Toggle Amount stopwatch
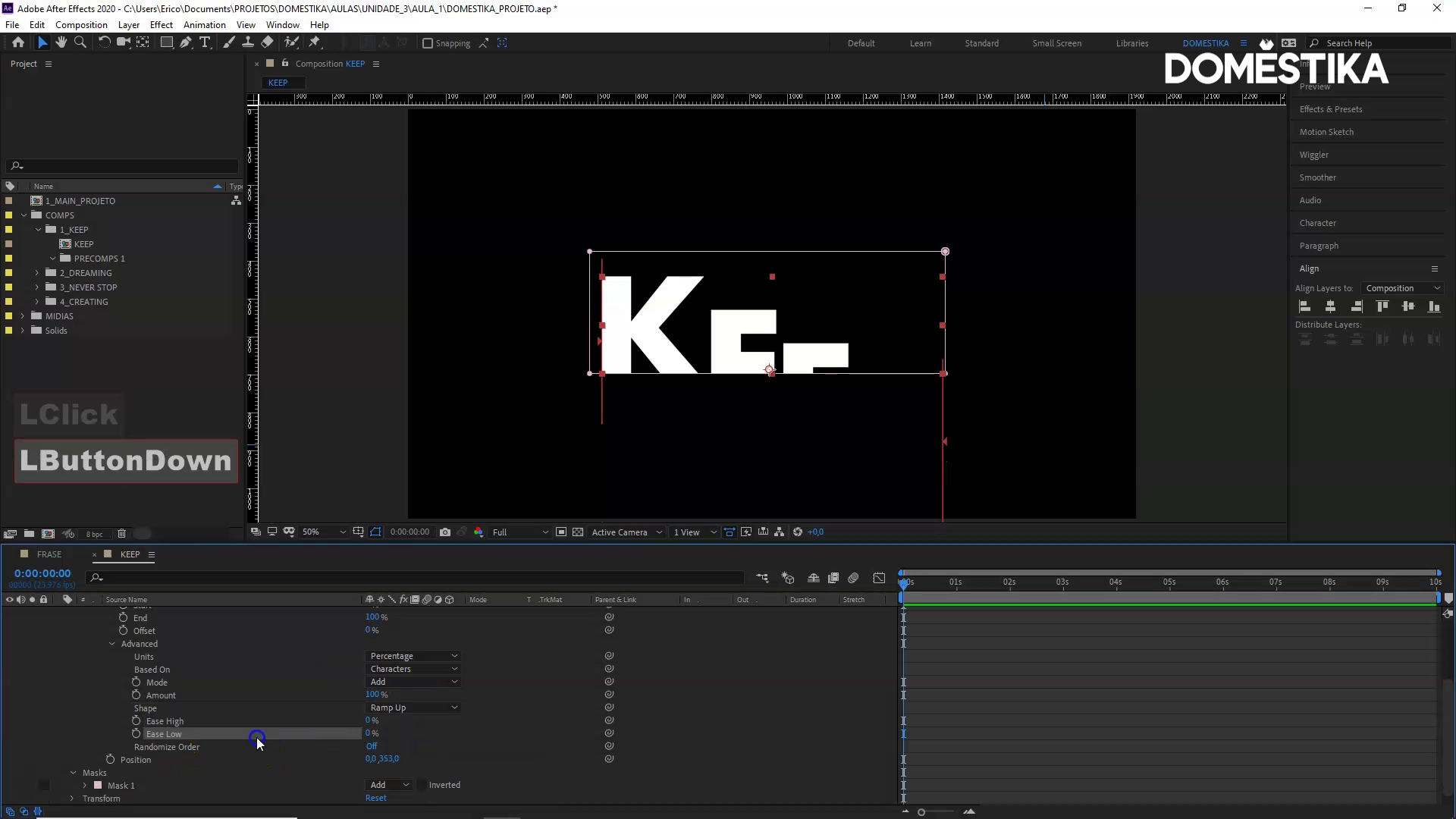The image size is (1456, 819). (136, 695)
